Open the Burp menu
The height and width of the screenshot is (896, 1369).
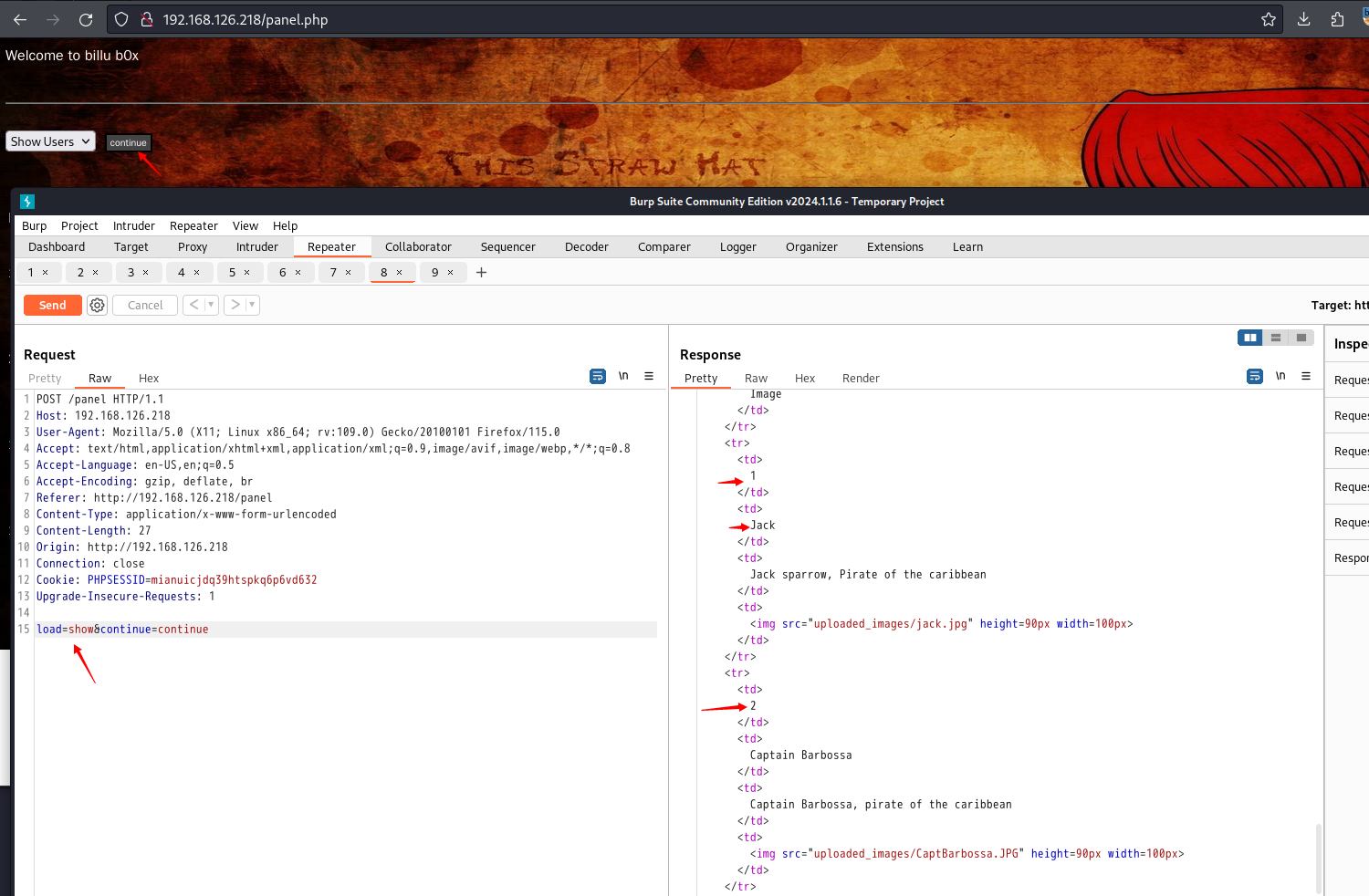click(x=34, y=226)
